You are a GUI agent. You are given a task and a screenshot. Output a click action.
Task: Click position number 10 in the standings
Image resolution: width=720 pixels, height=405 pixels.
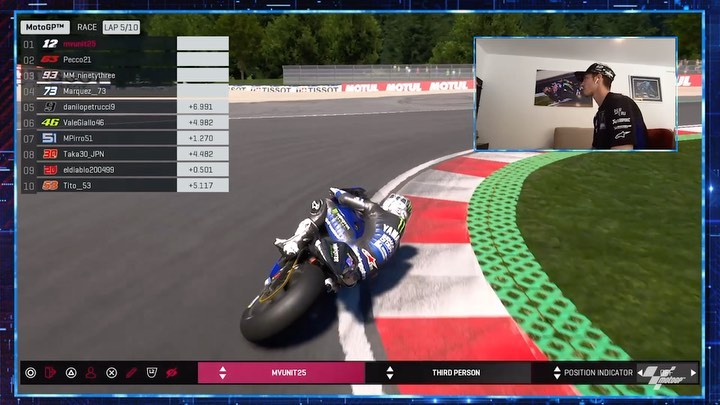pyautogui.click(x=28, y=186)
